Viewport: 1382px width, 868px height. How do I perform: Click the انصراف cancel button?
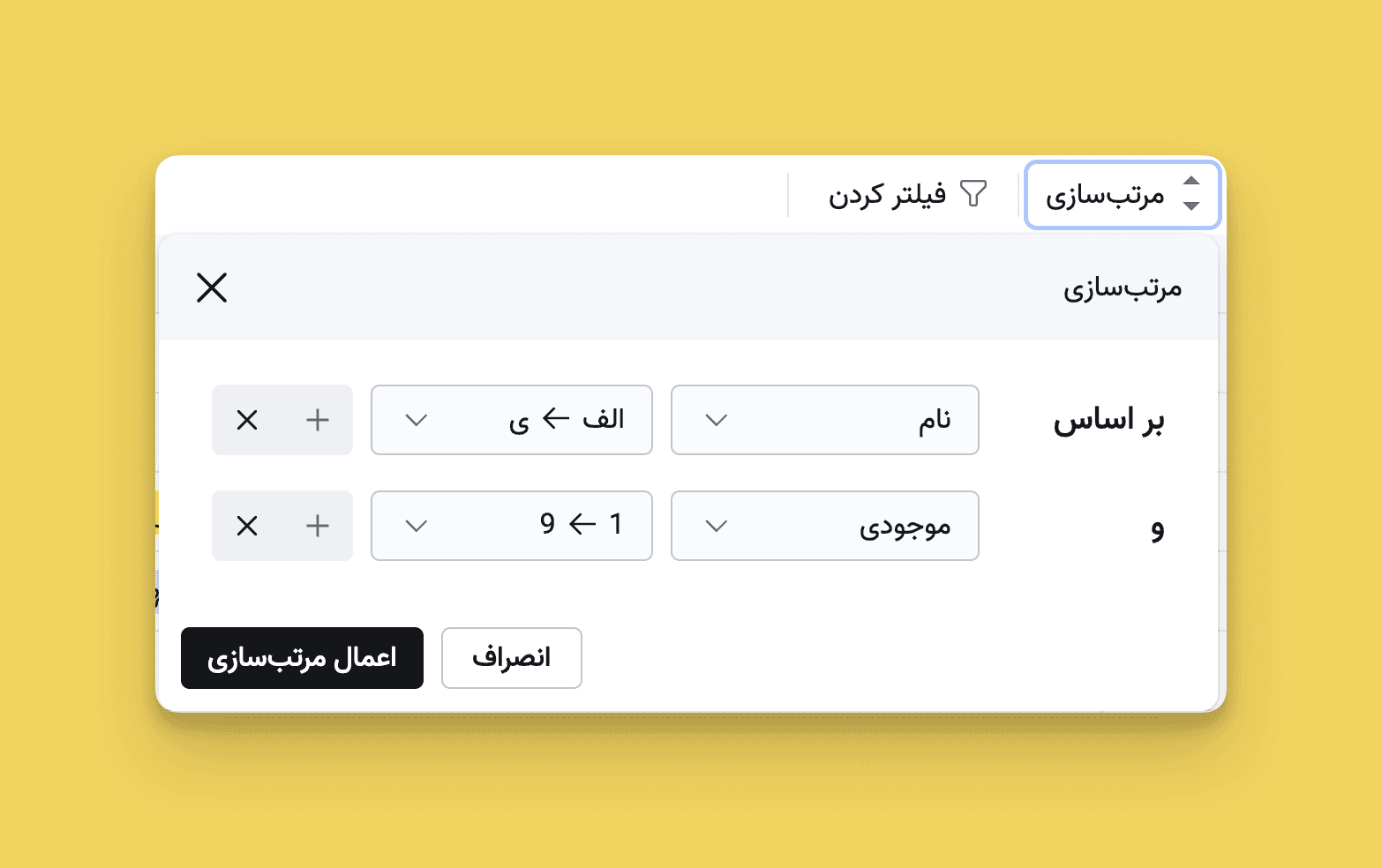pos(511,658)
